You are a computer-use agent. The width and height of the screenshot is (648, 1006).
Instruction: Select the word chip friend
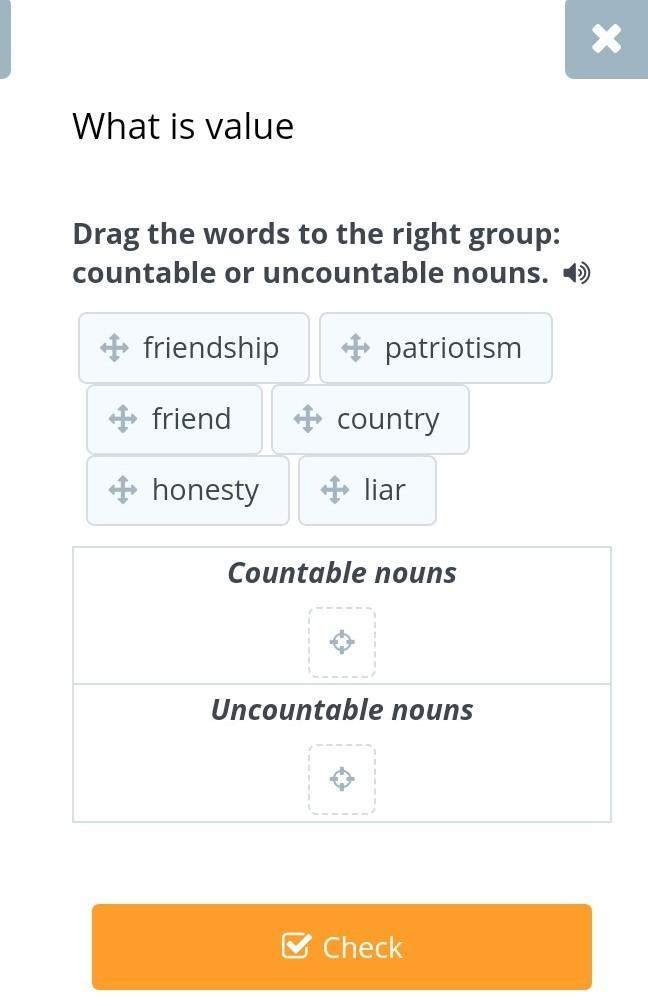tap(191, 419)
